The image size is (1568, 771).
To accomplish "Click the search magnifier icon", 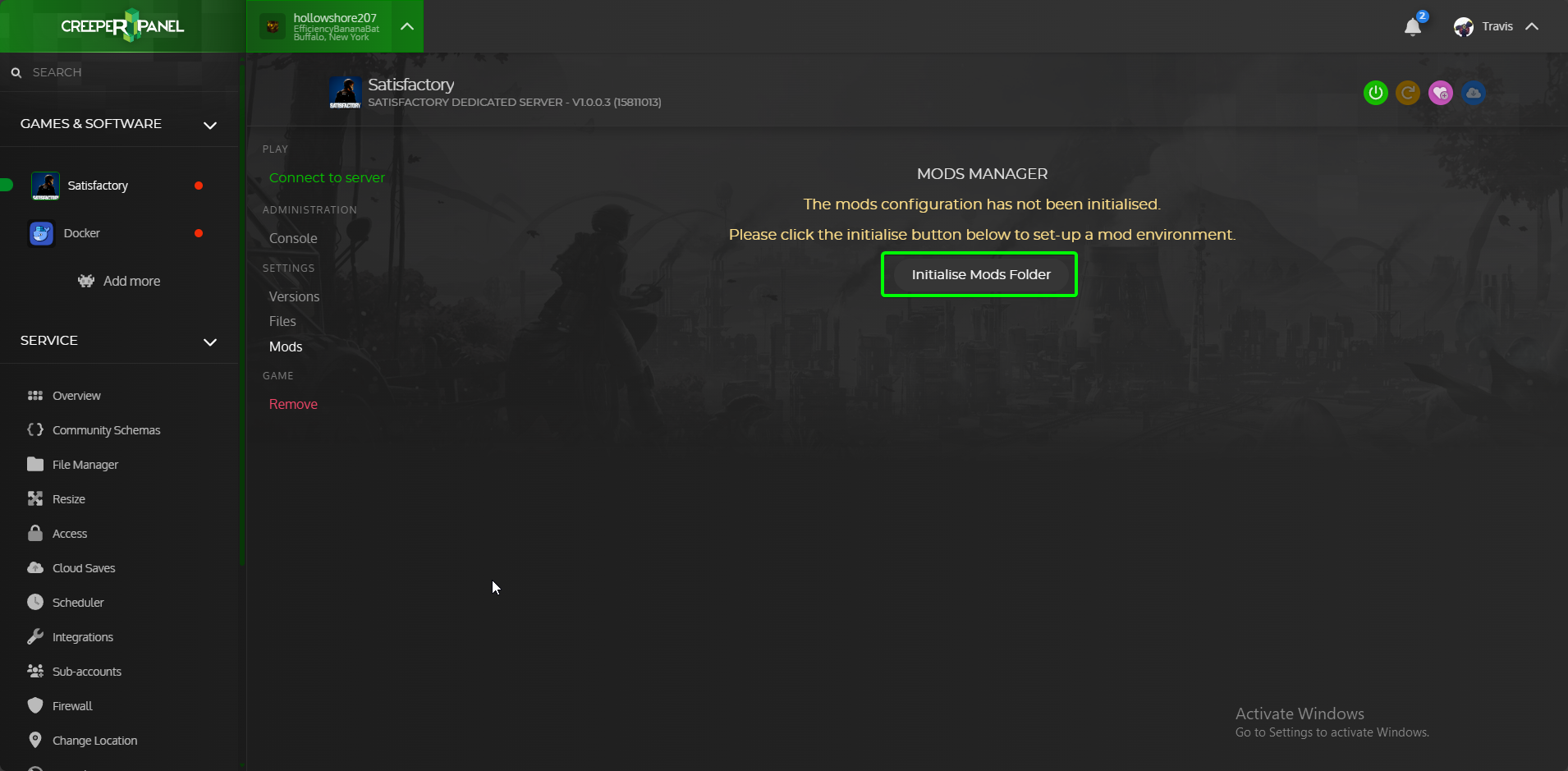I will coord(16,73).
